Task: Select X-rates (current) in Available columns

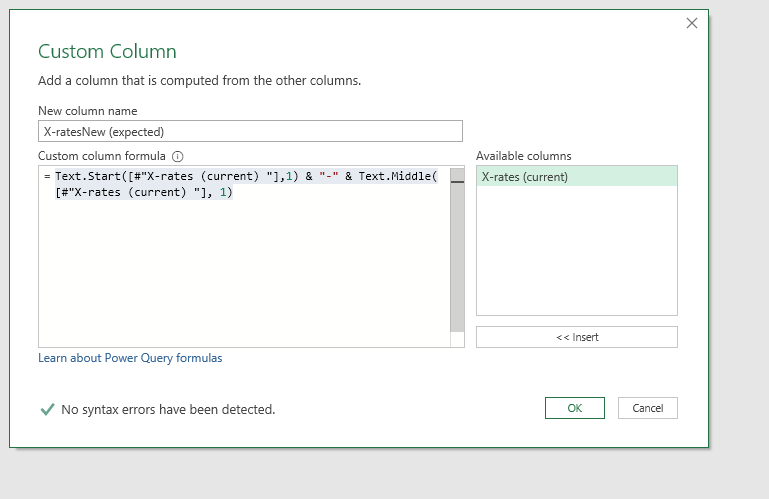Action: 577,177
